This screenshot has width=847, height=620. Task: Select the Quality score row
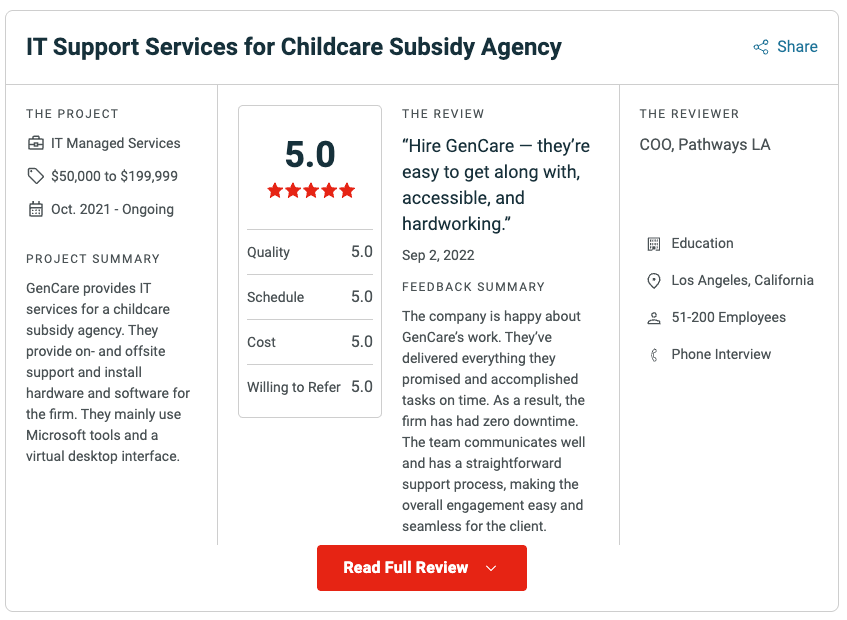(310, 252)
